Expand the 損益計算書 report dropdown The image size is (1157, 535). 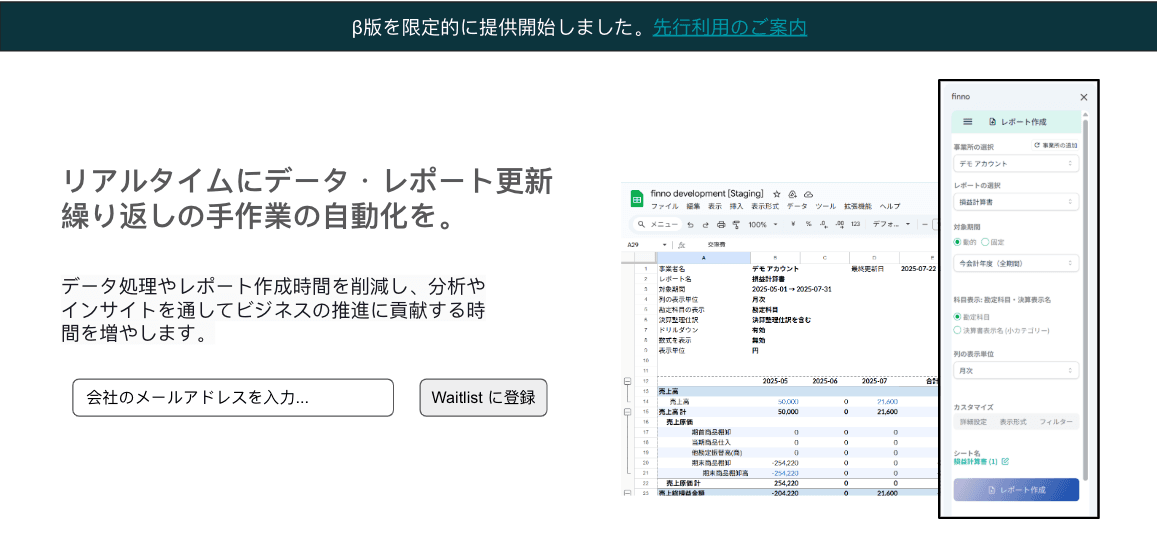tap(1015, 202)
